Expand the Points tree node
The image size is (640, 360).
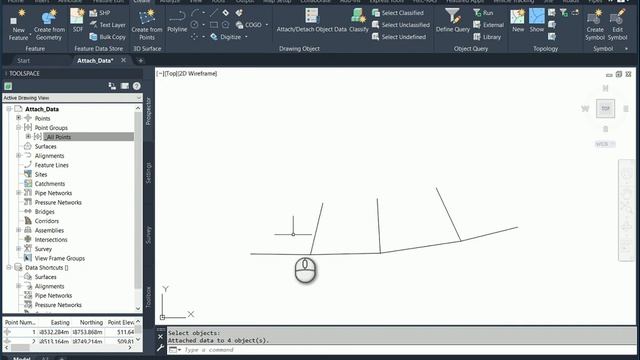point(19,118)
